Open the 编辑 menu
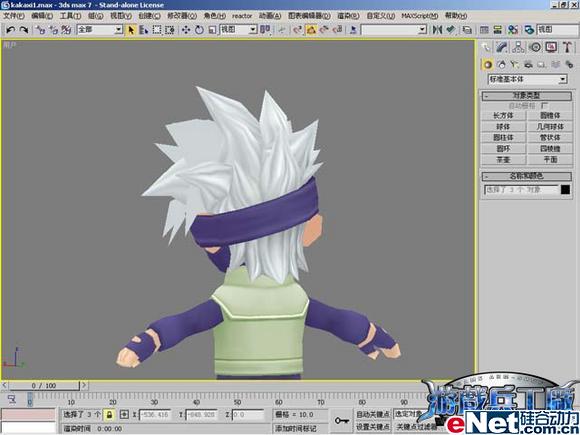The width and height of the screenshot is (580, 435). pyautogui.click(x=42, y=16)
